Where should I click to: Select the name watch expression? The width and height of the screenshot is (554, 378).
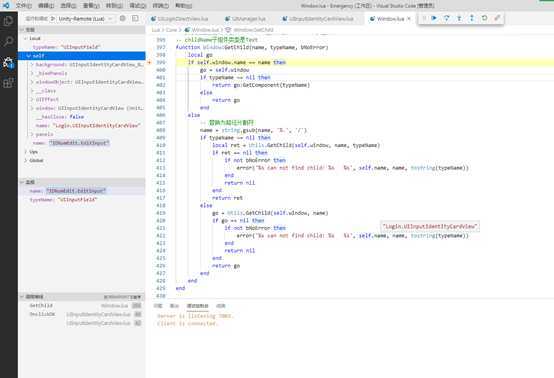tap(82, 191)
